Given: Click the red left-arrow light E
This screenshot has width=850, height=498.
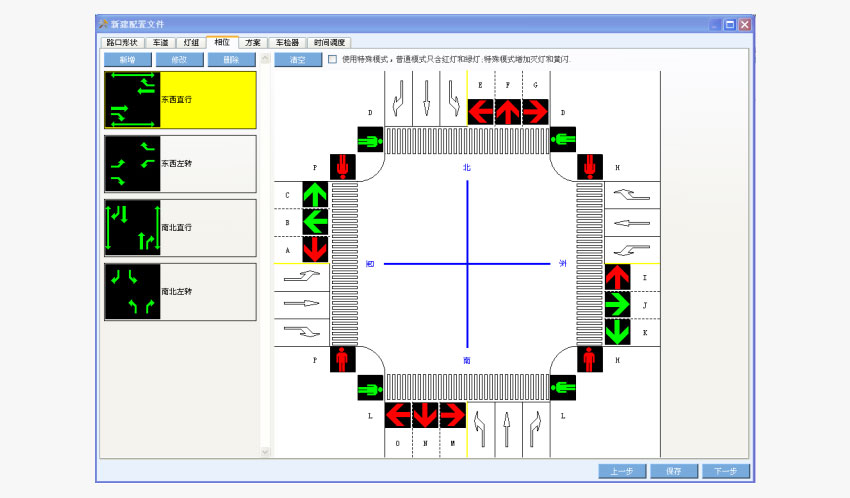Looking at the screenshot, I should click(481, 111).
